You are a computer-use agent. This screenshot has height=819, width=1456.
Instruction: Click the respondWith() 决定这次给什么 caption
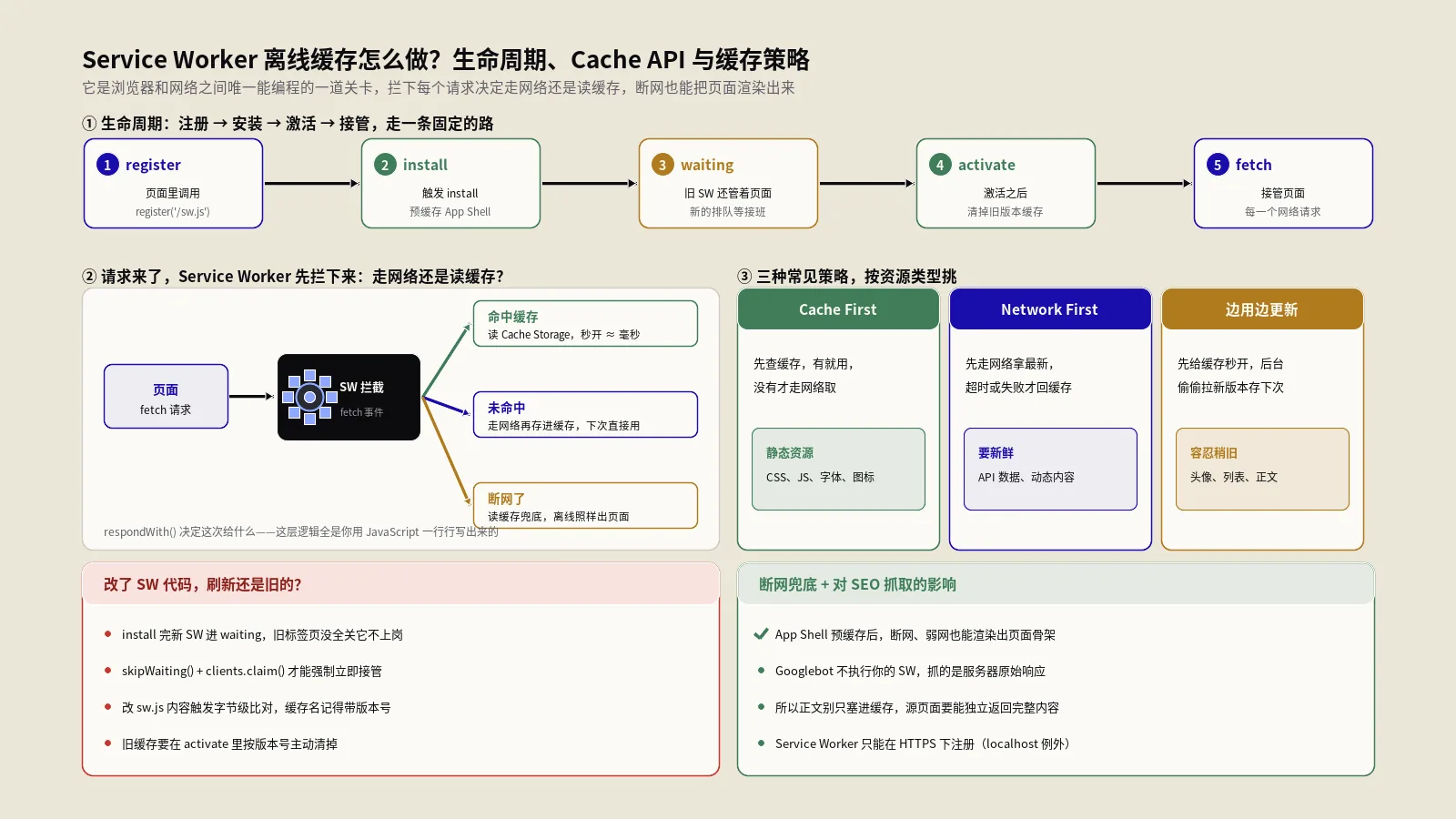[301, 532]
